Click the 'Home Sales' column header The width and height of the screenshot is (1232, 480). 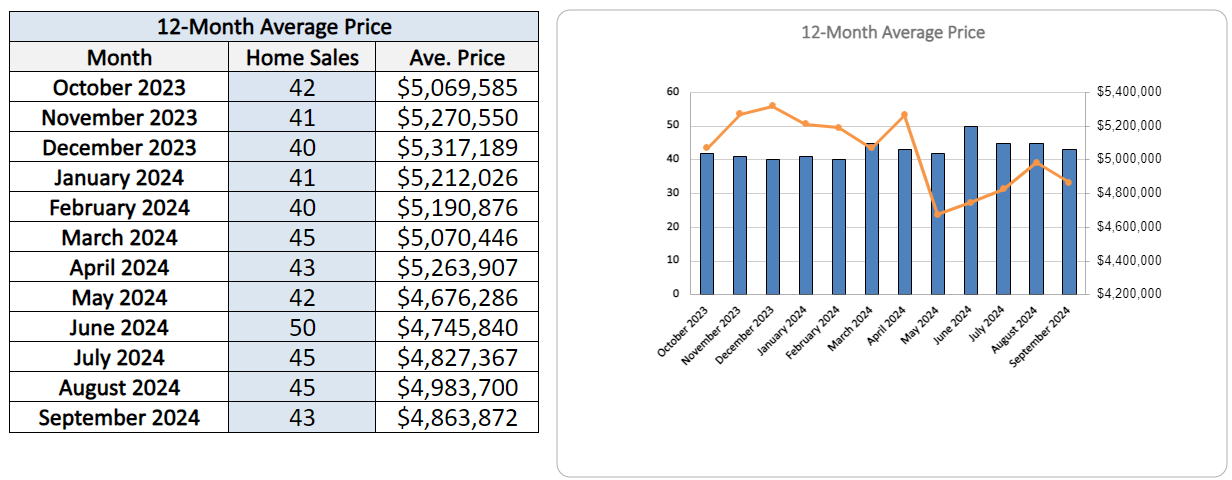pyautogui.click(x=302, y=57)
